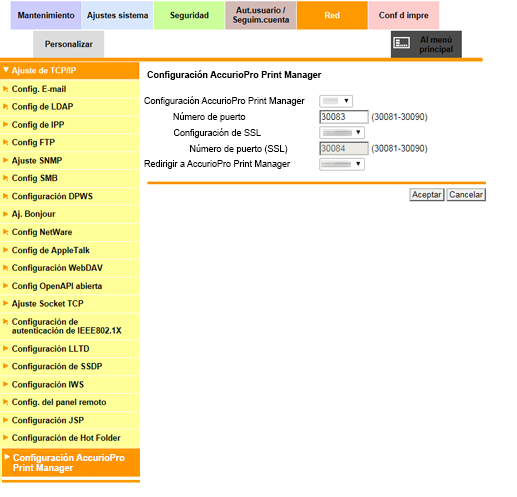Switch to Ajustes sistema tab
517x497 pixels.
[x=118, y=15]
